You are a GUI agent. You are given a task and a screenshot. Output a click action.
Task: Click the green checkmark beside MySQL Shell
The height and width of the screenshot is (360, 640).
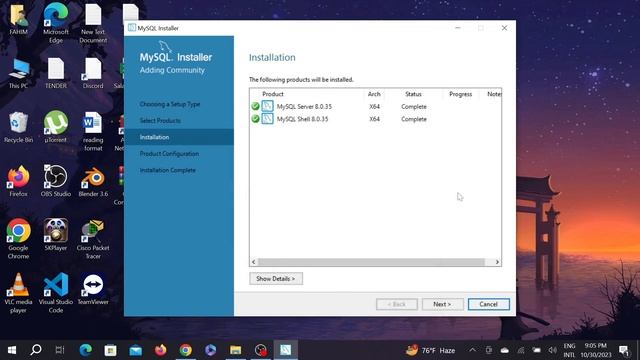coord(256,119)
